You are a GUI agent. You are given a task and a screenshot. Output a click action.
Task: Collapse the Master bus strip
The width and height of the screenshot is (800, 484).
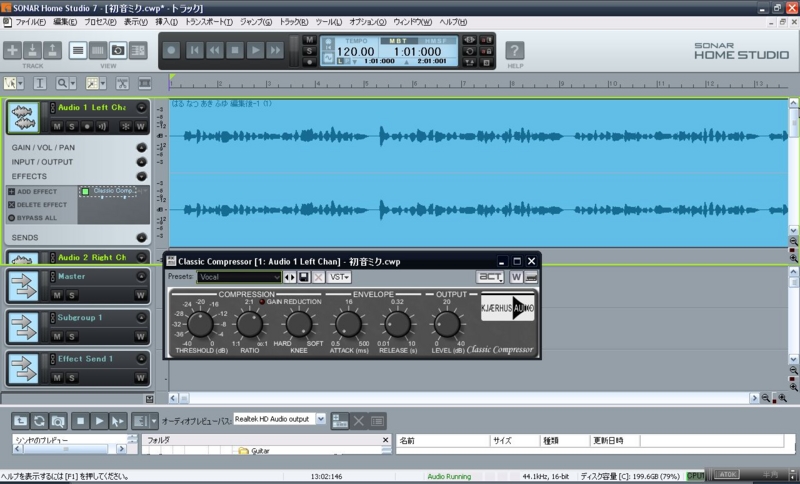pyautogui.click(x=141, y=276)
